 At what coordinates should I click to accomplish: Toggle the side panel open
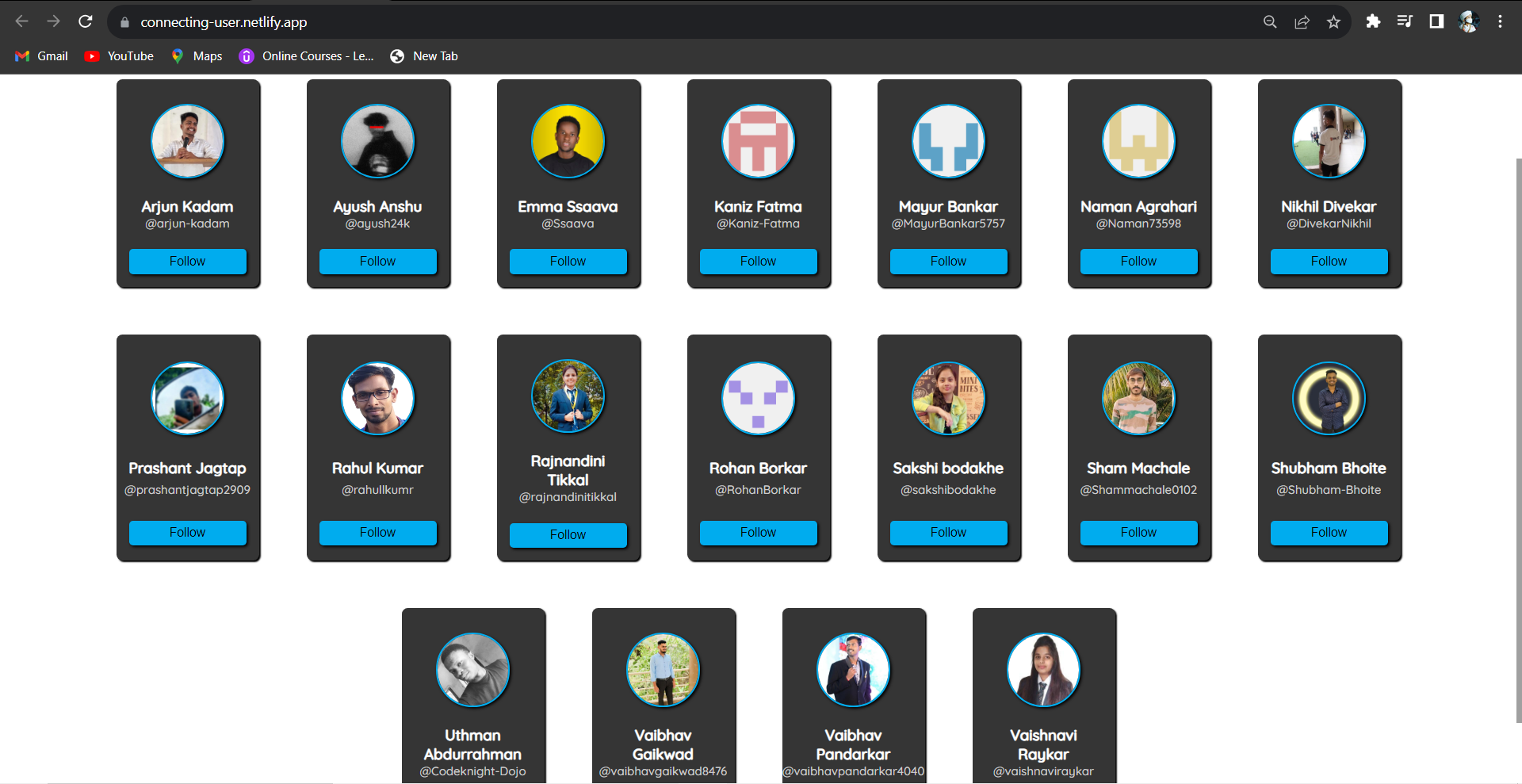[1436, 21]
